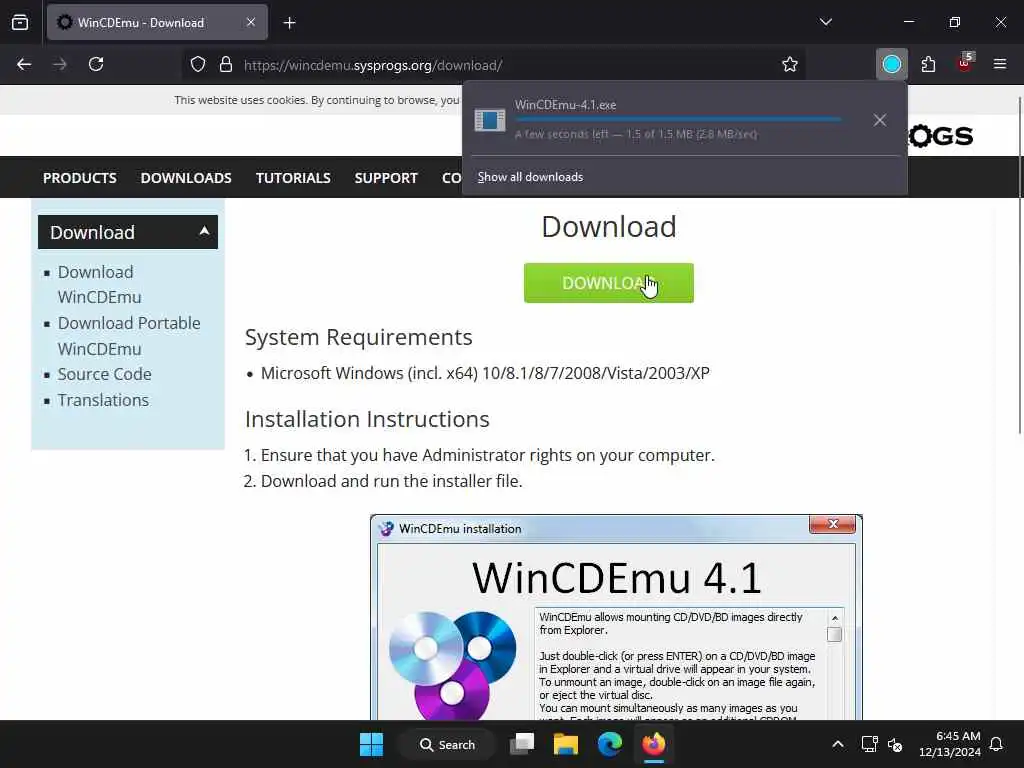Reload the current page
1024x768 pixels.
[96, 64]
